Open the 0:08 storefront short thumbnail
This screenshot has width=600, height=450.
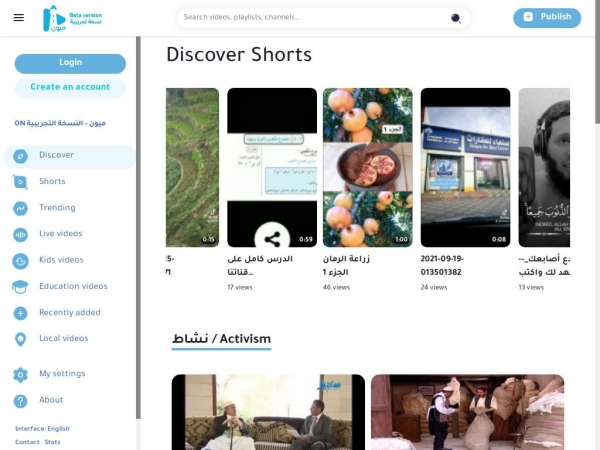point(465,167)
